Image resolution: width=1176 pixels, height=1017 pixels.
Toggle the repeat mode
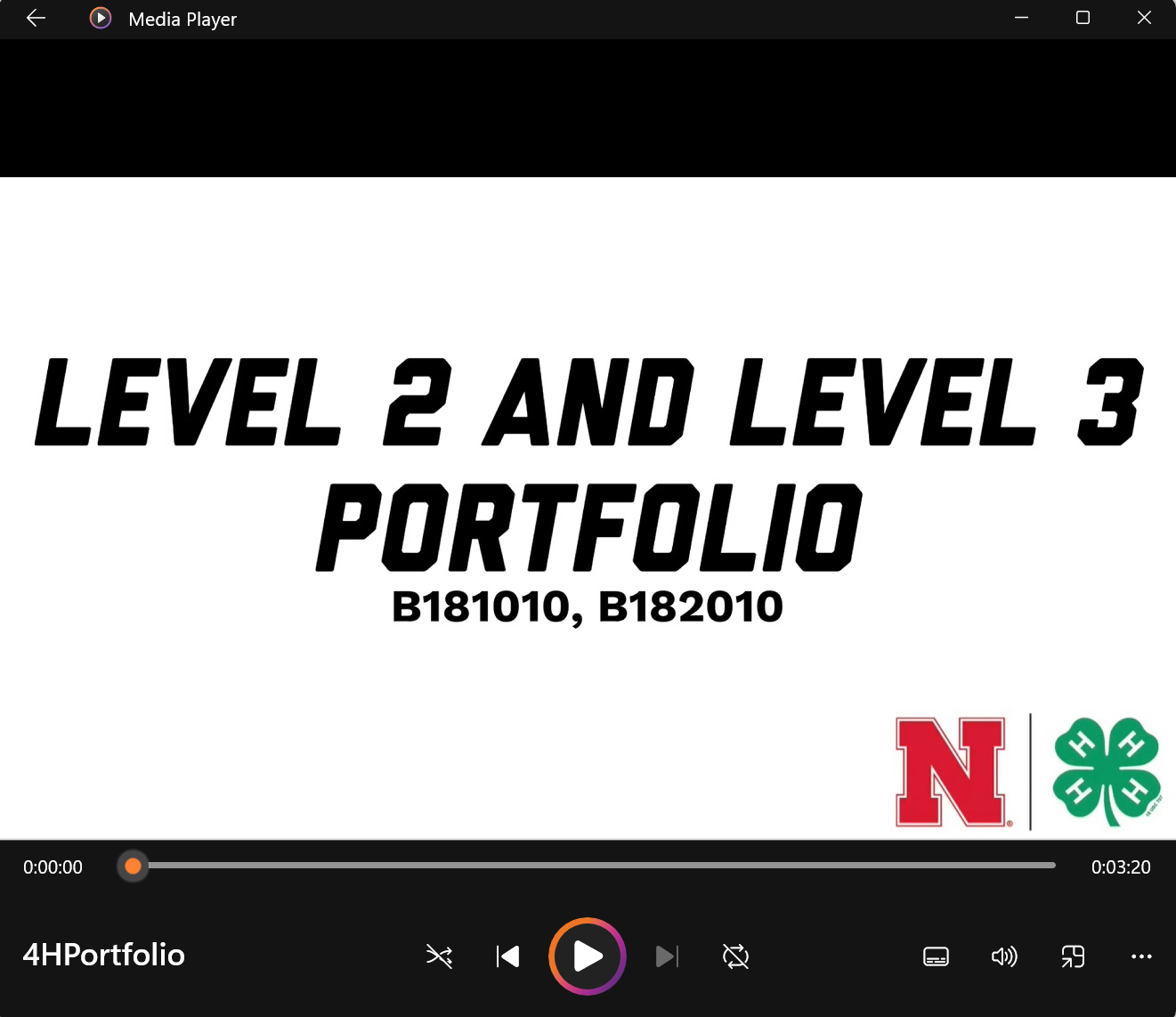point(735,956)
